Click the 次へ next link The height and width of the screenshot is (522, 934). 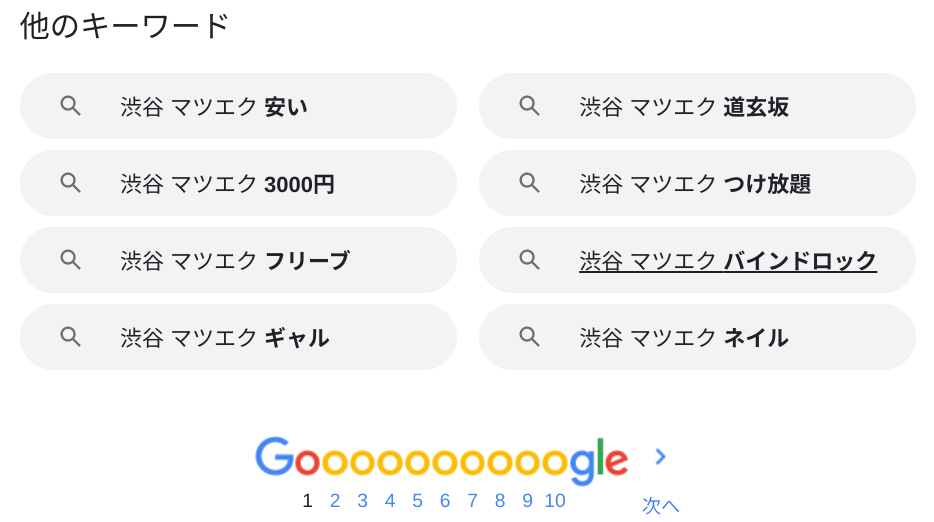660,505
